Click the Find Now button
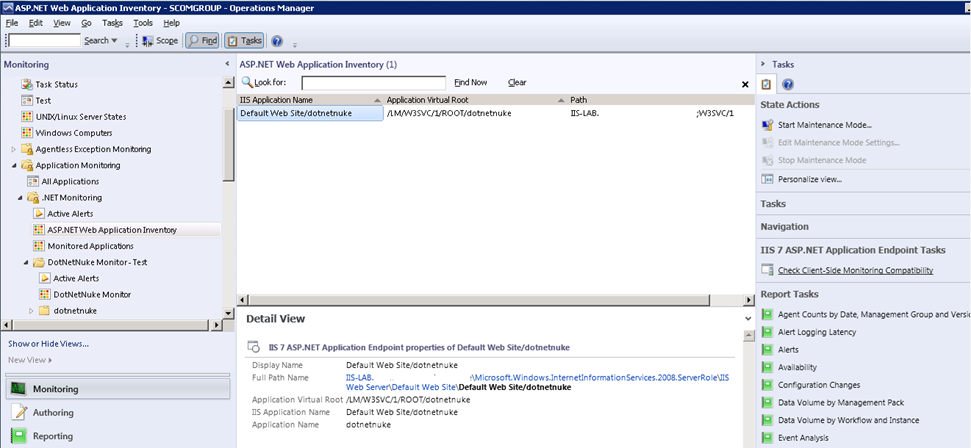 [x=471, y=82]
